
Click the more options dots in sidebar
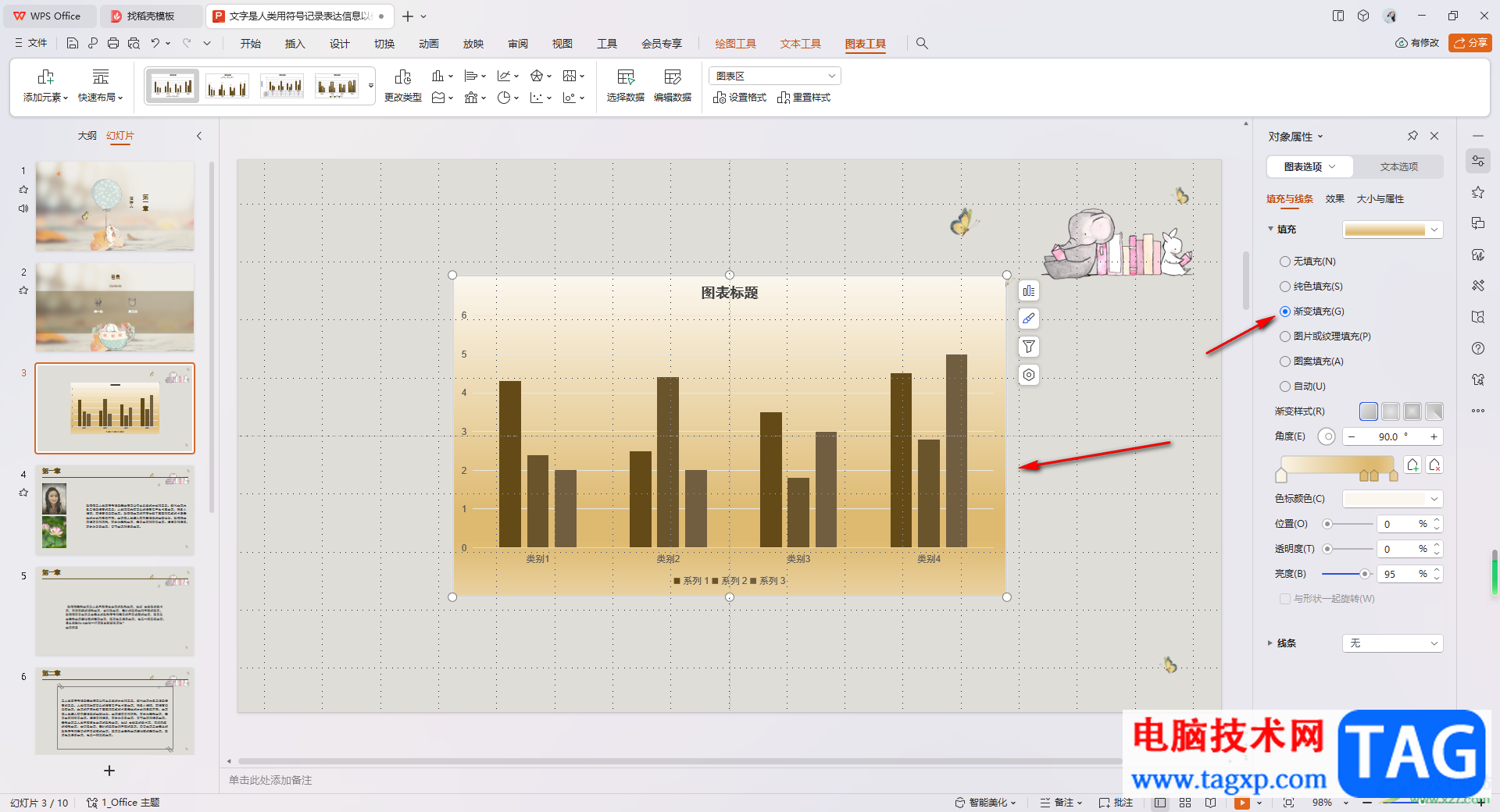1478,411
